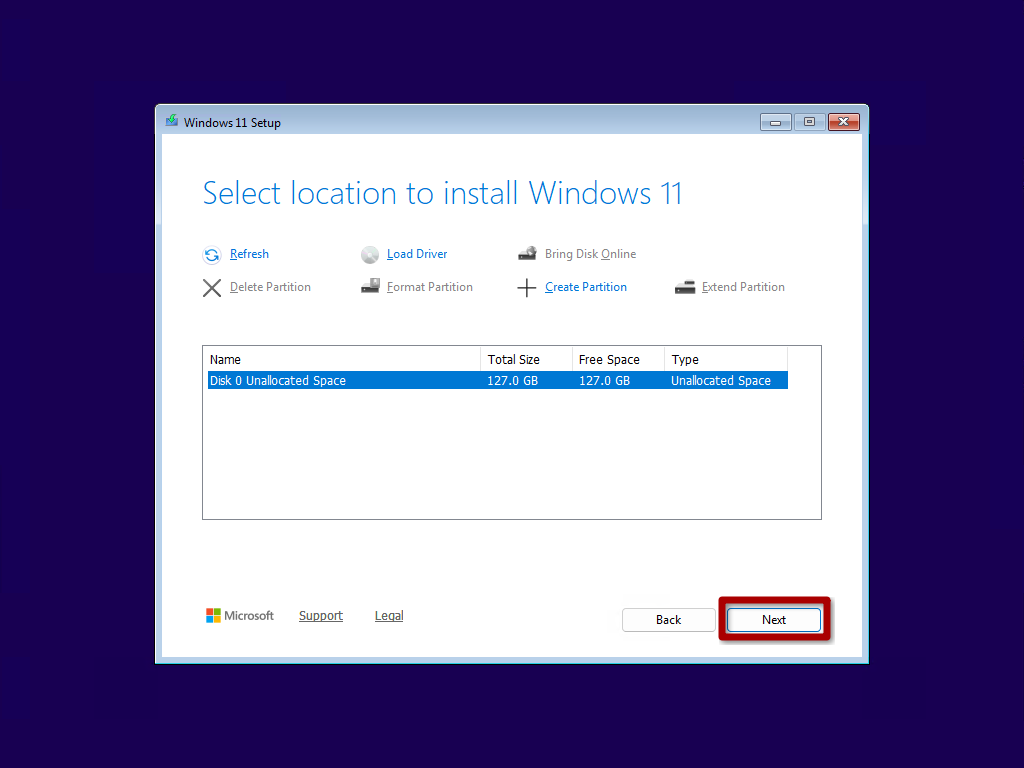Click the Refresh circular arrows icon
1024x768 pixels.
212,255
